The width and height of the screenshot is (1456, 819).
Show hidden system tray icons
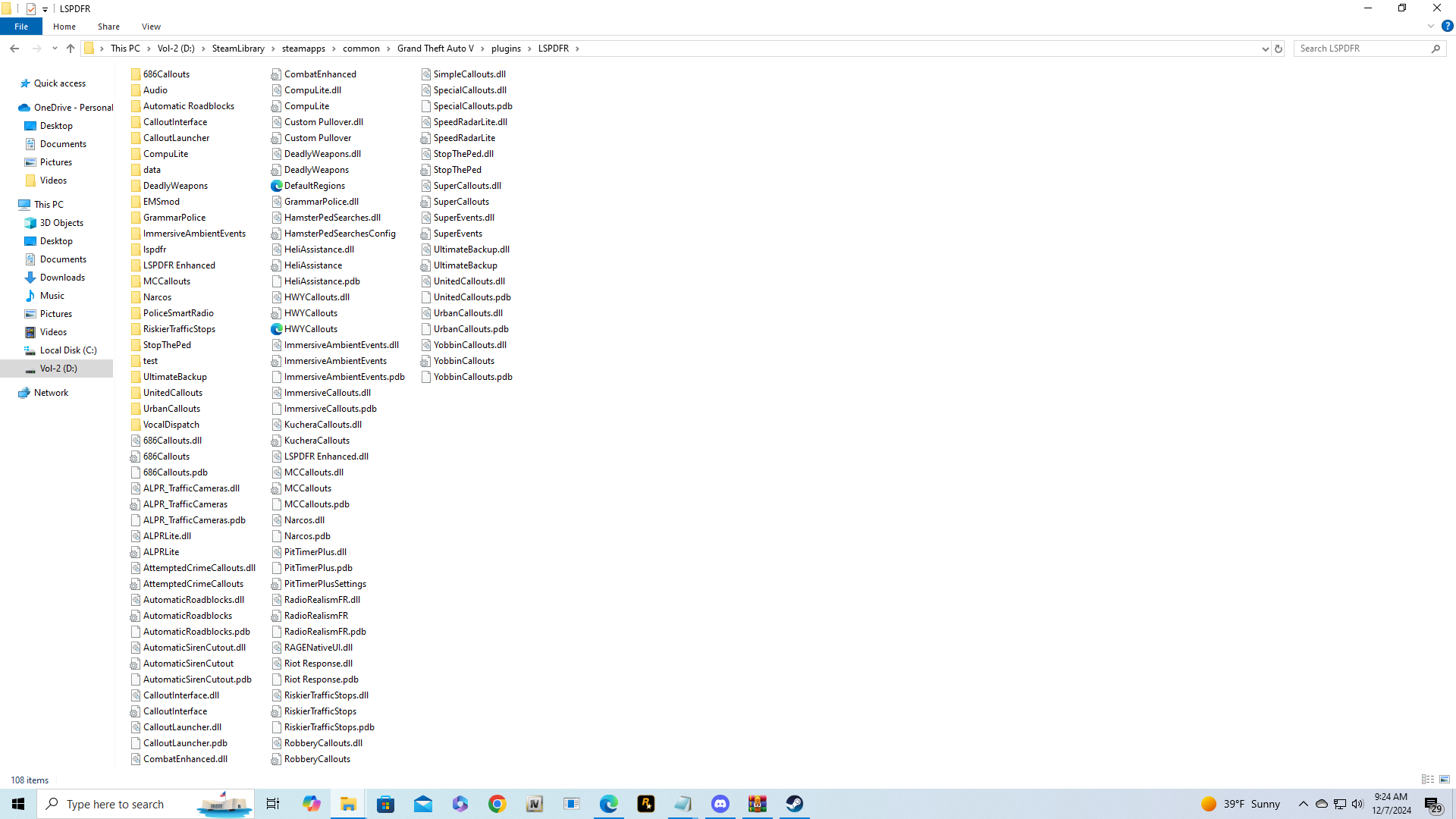[x=1303, y=804]
